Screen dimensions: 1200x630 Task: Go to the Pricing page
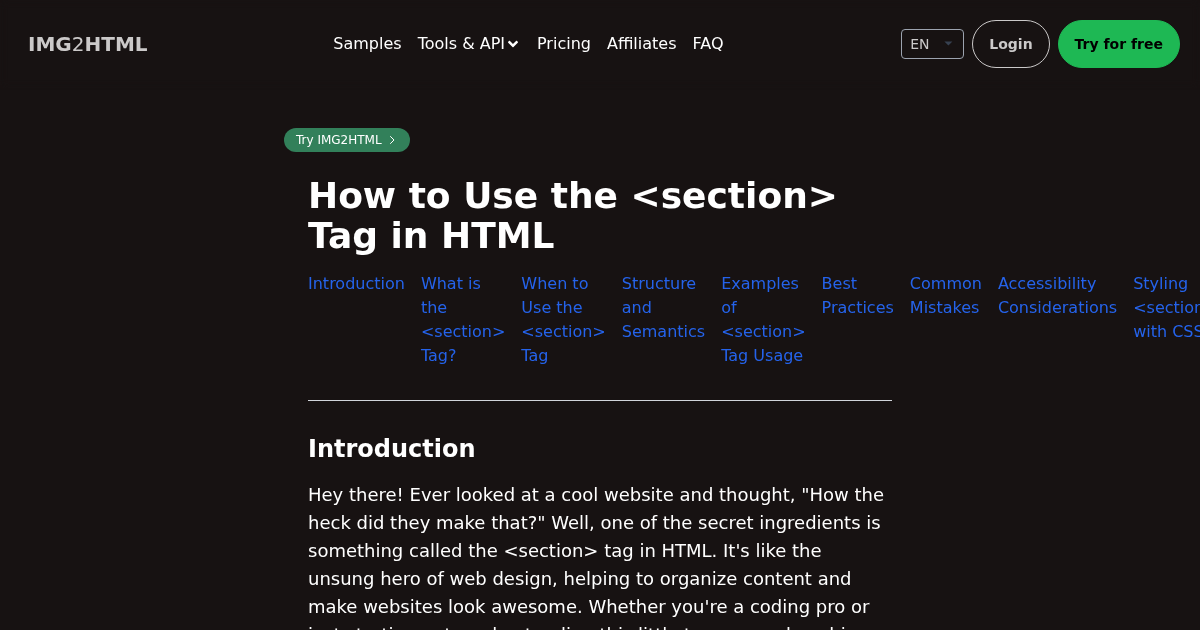(x=563, y=44)
